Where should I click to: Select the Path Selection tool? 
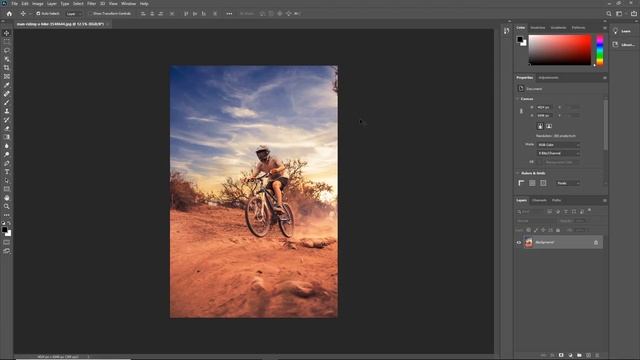(x=7, y=180)
